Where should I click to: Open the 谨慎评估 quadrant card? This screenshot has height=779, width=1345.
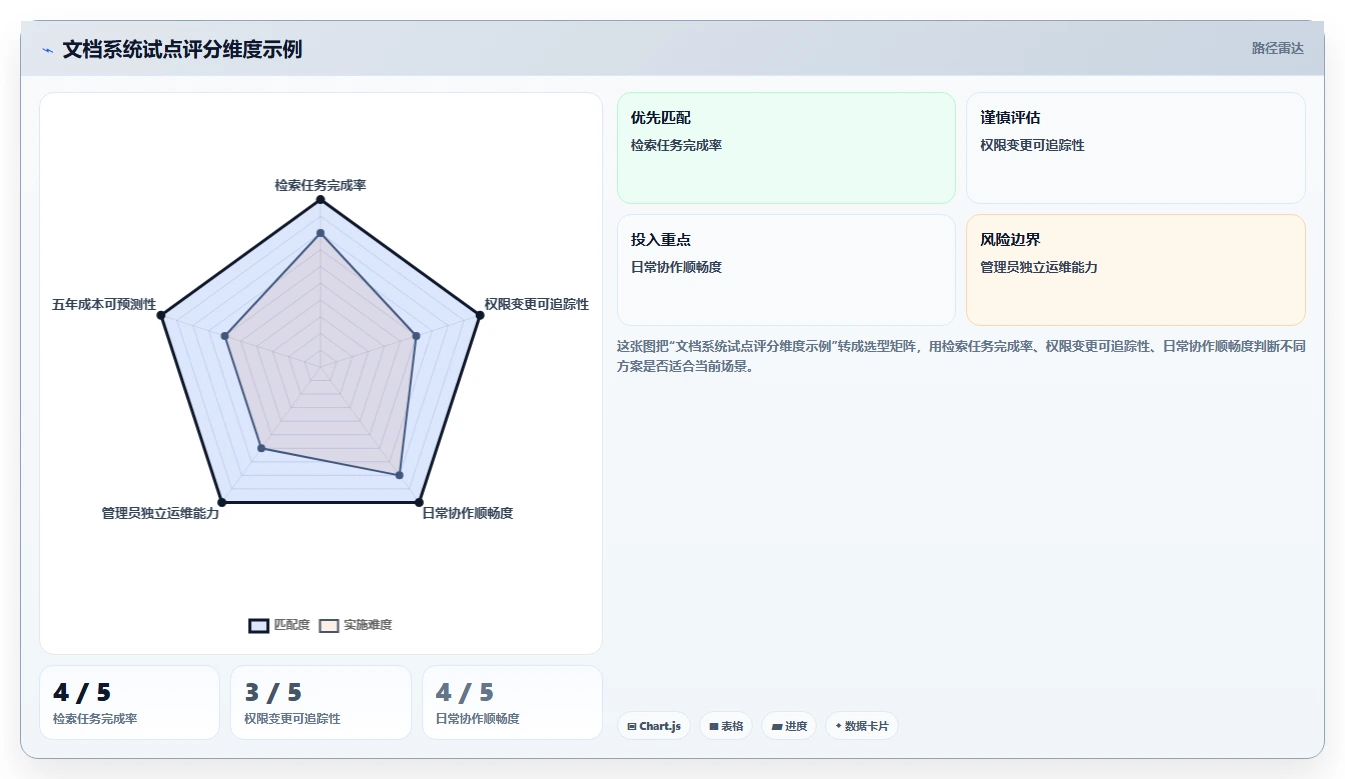(x=1135, y=148)
